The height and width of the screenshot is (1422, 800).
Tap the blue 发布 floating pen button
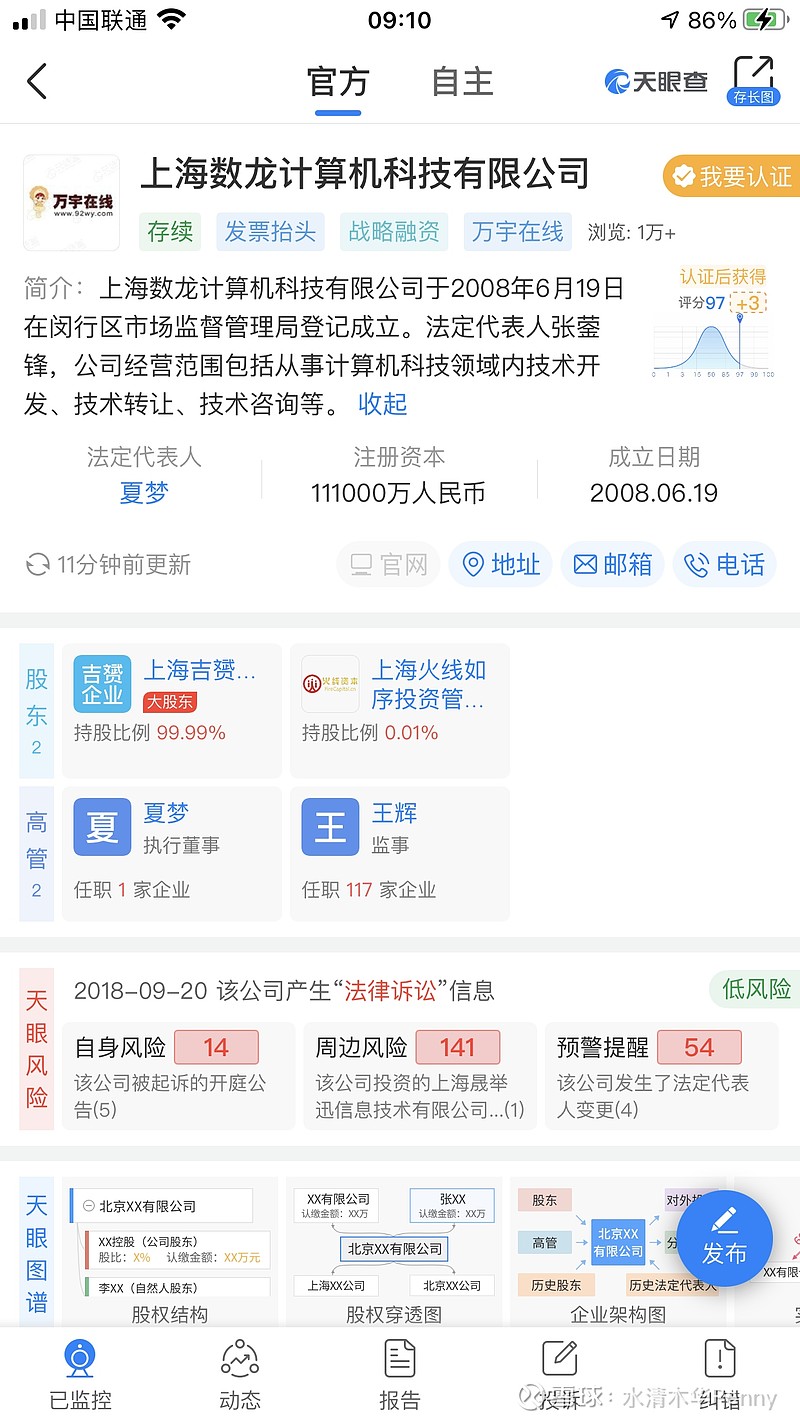click(725, 1238)
